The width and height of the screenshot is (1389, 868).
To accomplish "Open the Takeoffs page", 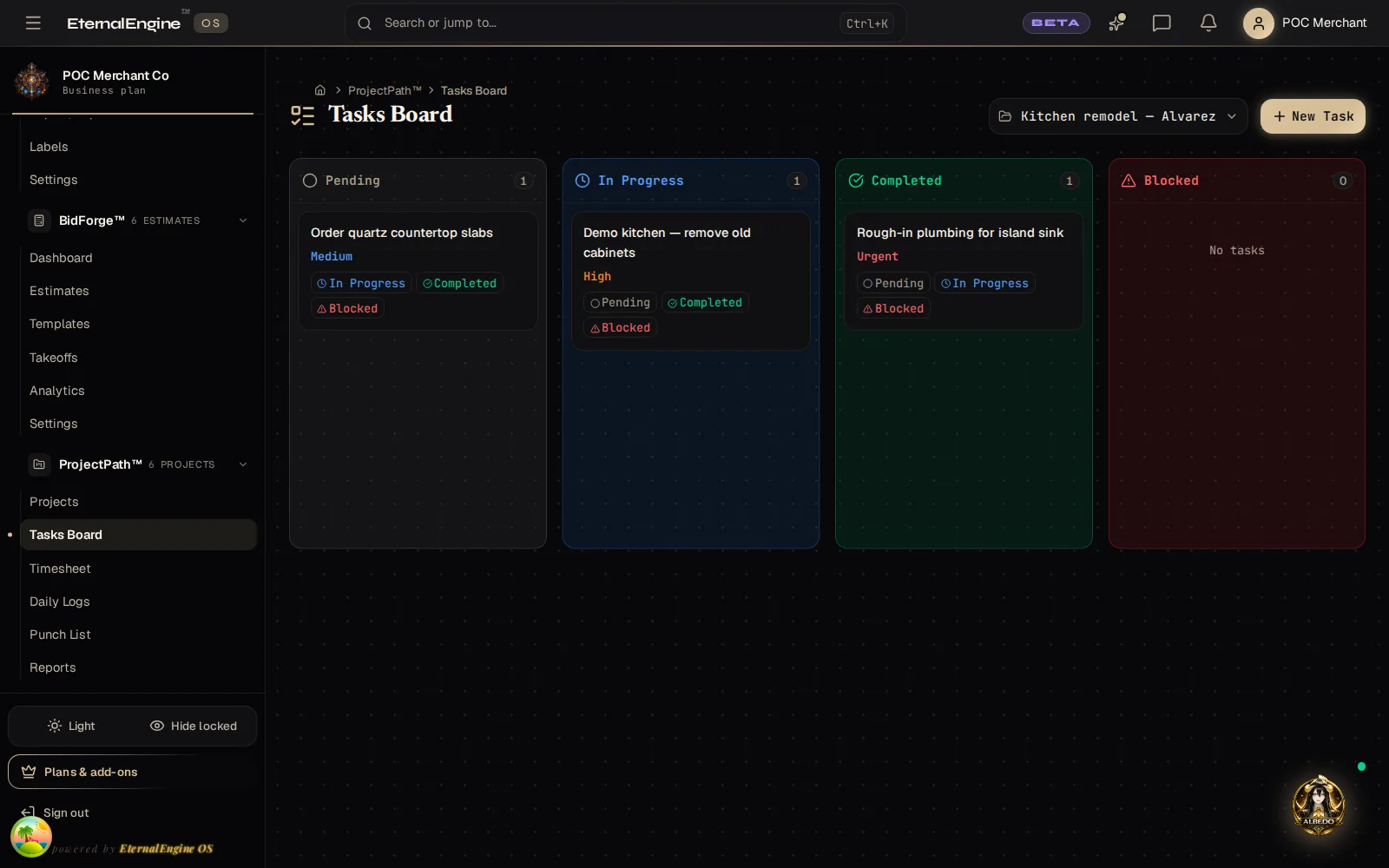I will click(x=138, y=358).
